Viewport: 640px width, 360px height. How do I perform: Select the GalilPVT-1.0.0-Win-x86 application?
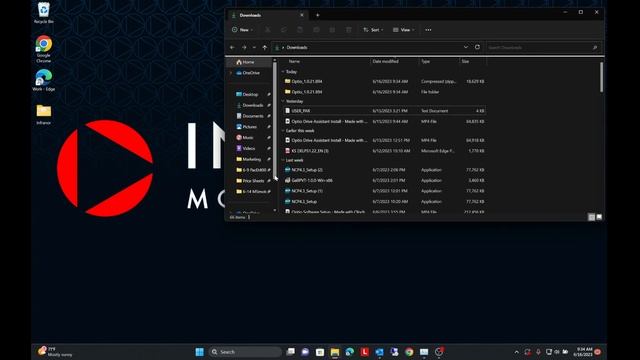point(384,180)
